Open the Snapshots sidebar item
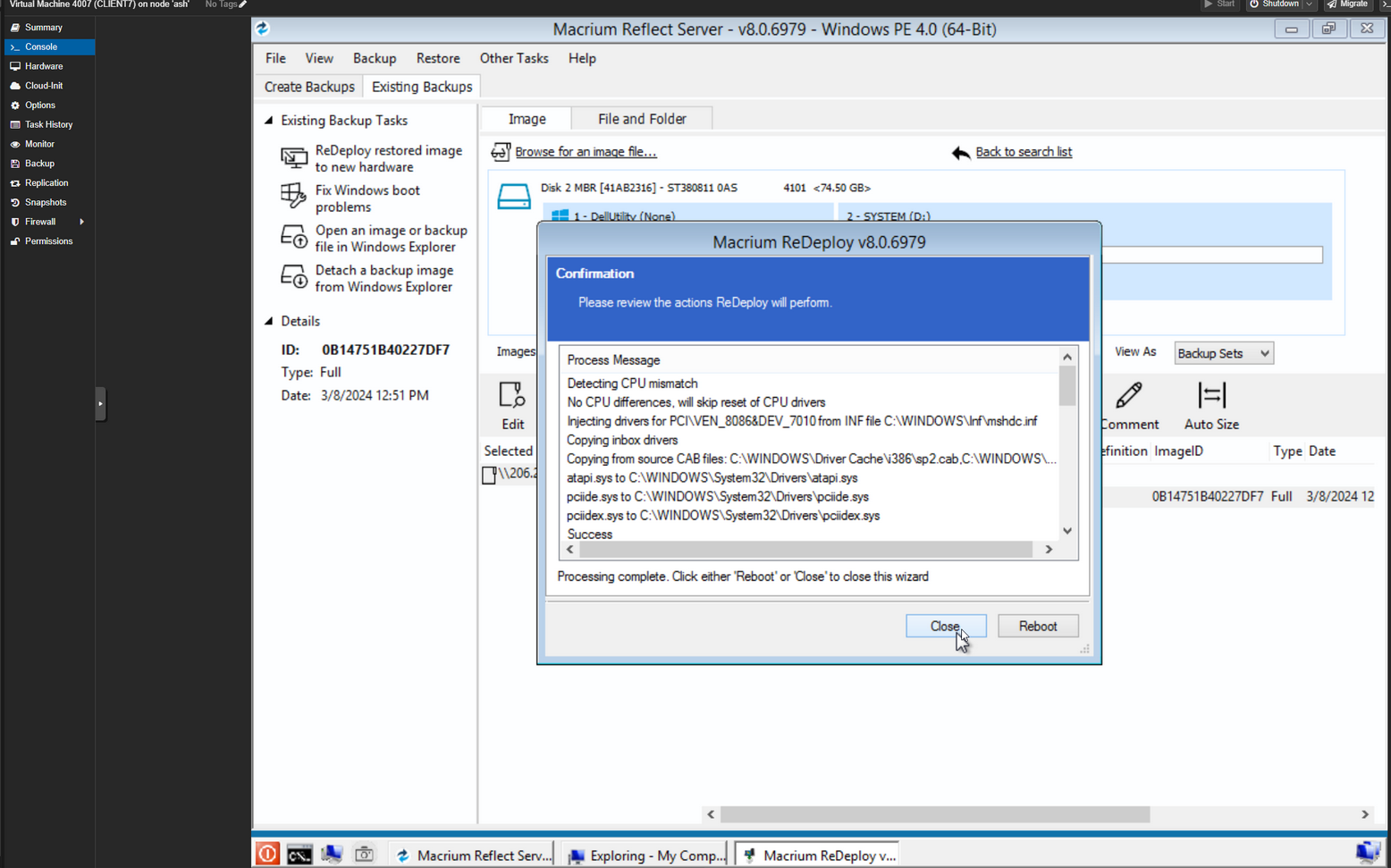This screenshot has height=868, width=1391. (x=46, y=202)
